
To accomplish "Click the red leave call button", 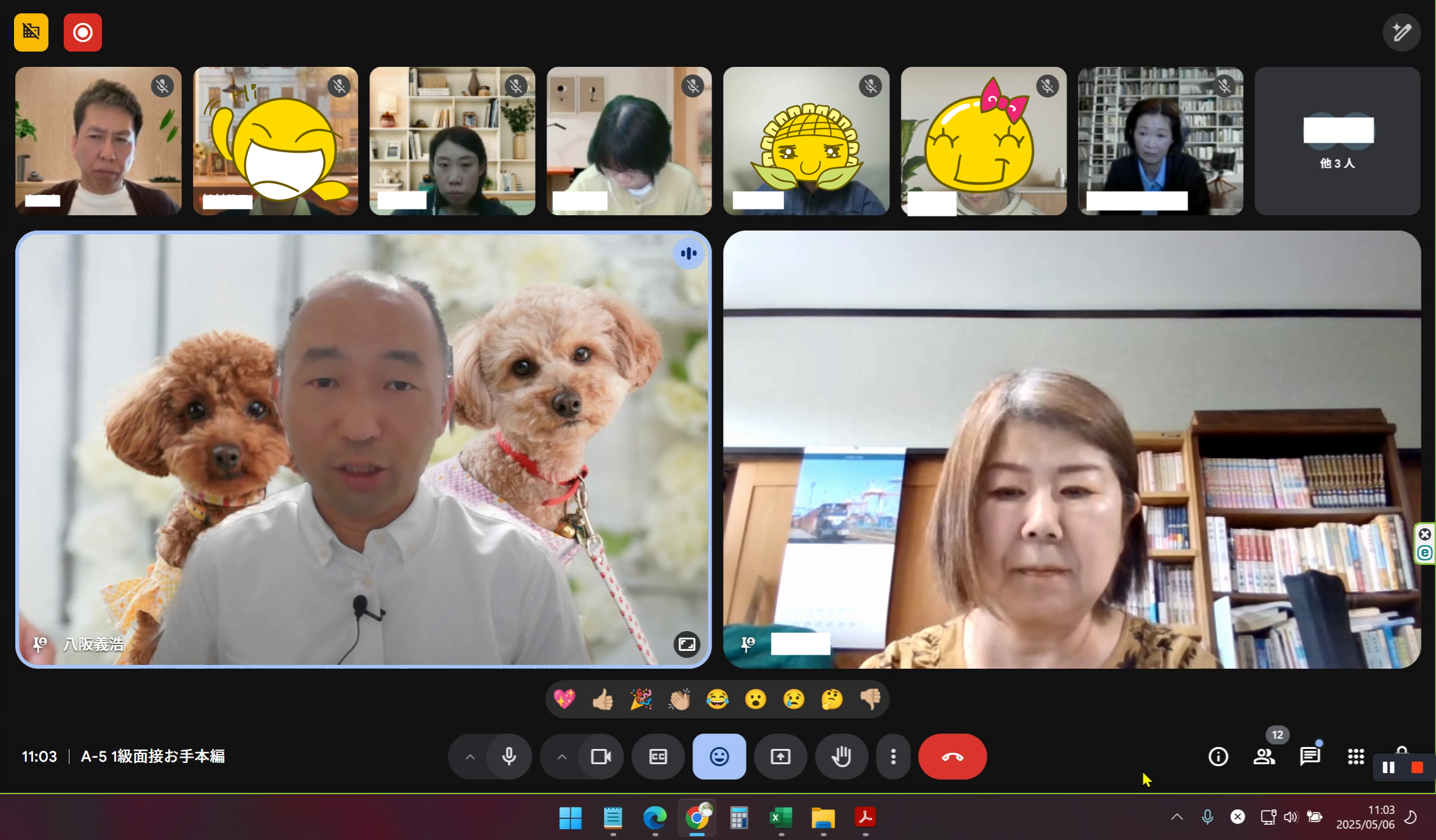I will pos(952,757).
